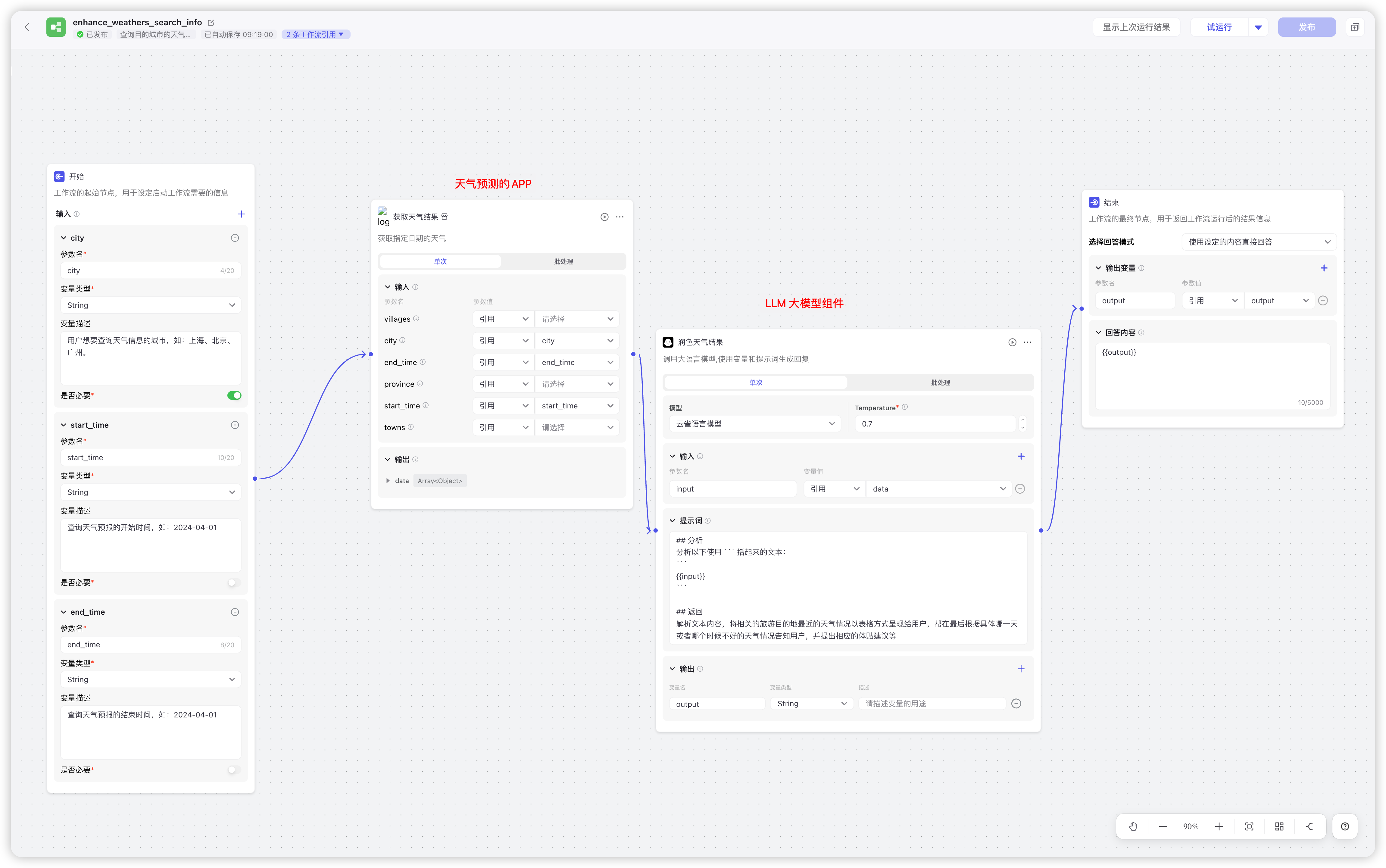Switch 获取天气结果 node to 批处理 tab

pyautogui.click(x=563, y=262)
